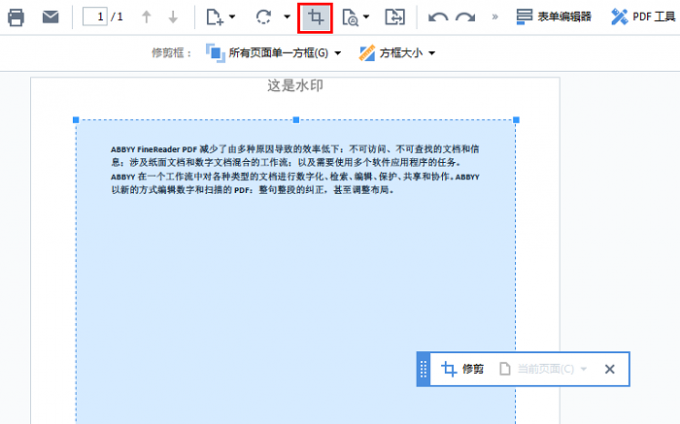Open 所有页面单一方框(G) dropdown
680x424 pixels.
click(273, 53)
